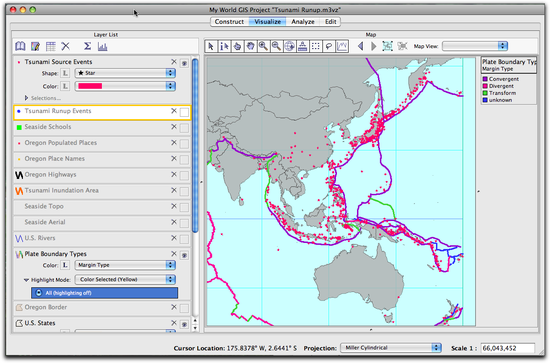Go to next map view arrow
This screenshot has width=550, height=363.
(x=374, y=46)
